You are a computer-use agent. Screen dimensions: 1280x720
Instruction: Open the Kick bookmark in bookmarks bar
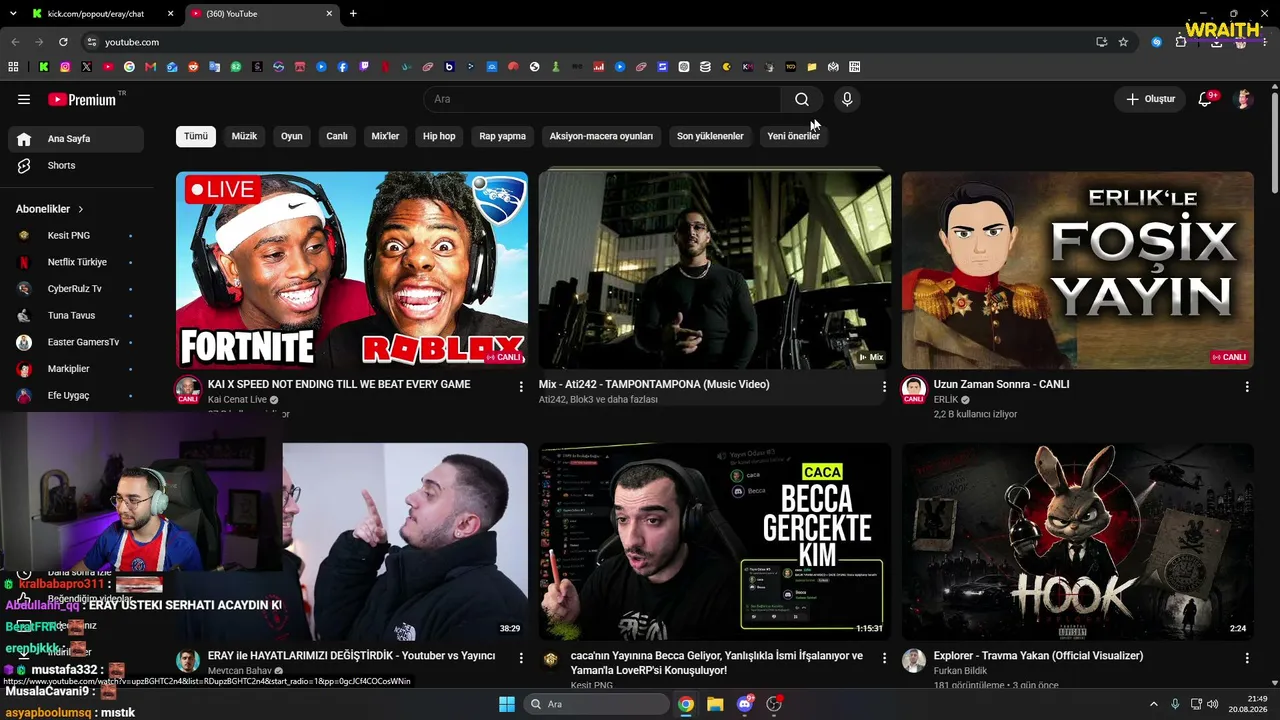coord(44,67)
